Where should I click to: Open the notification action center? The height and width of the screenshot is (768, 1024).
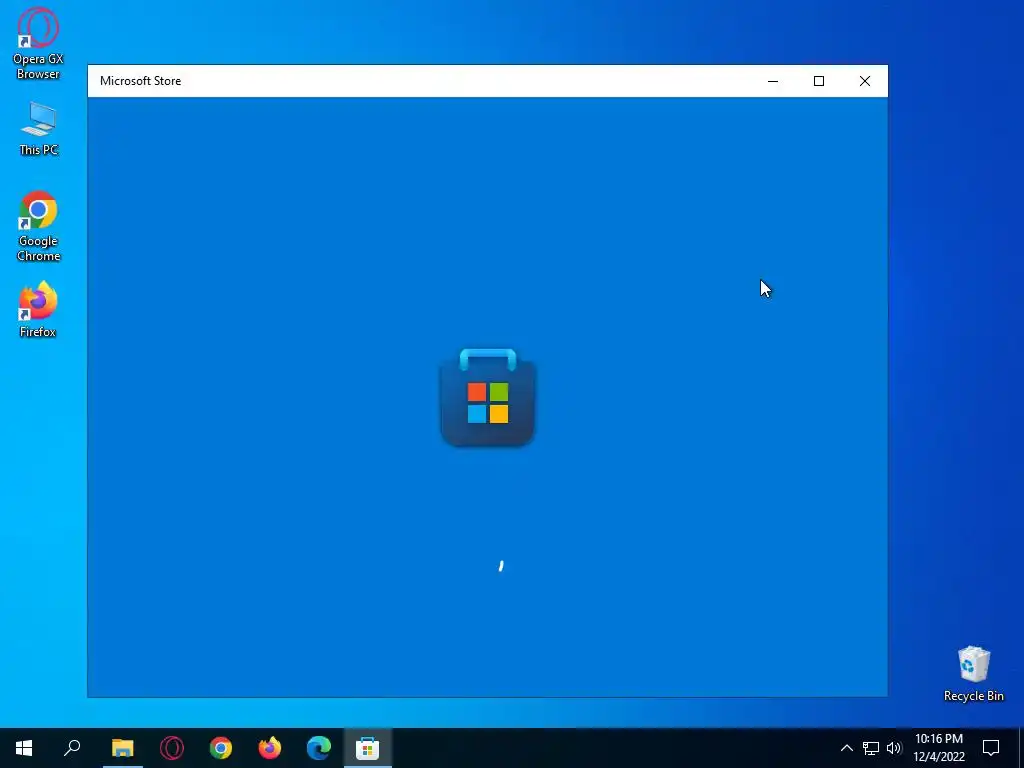pos(991,748)
